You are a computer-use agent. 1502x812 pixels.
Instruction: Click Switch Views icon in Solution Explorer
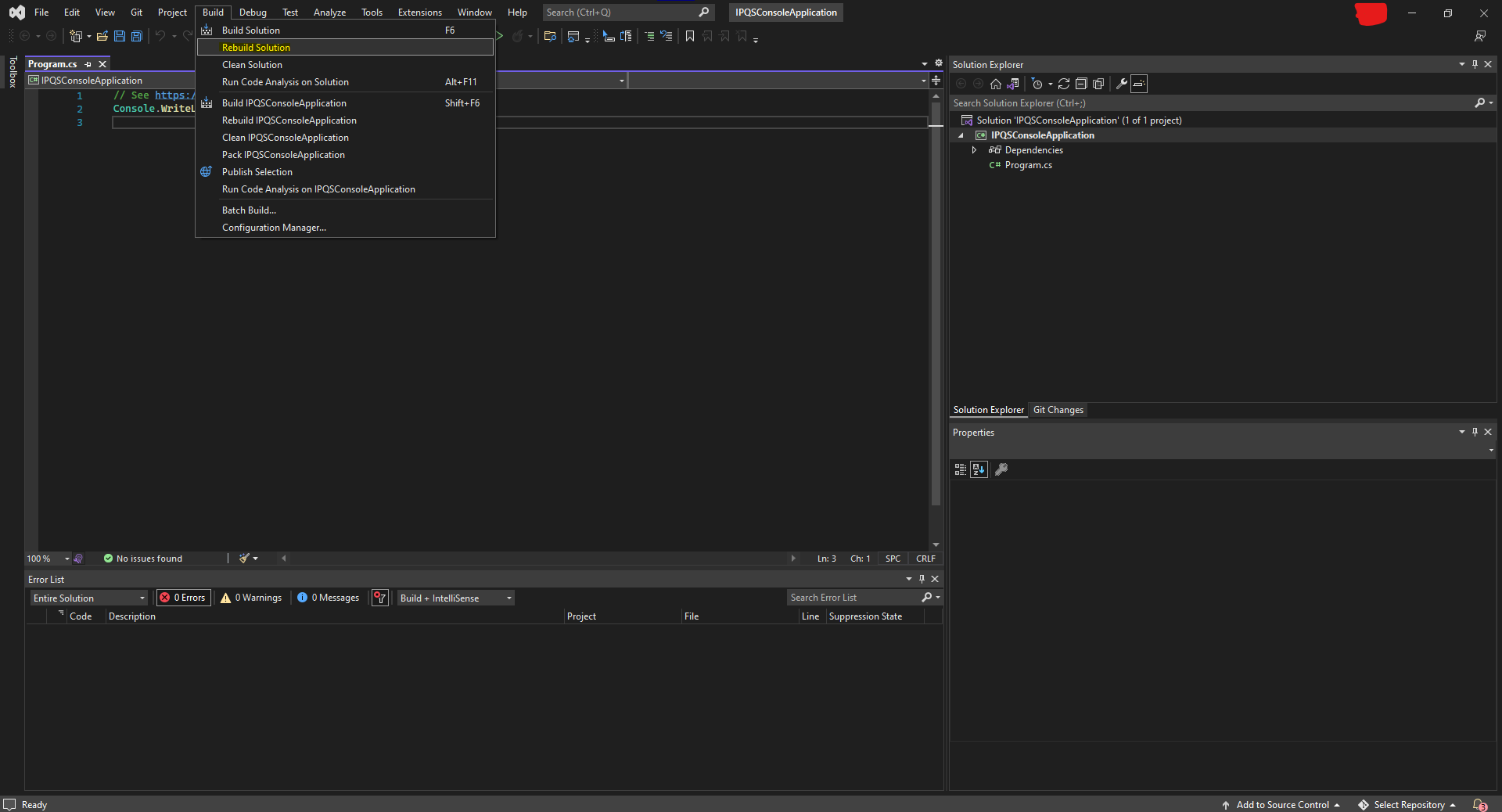pyautogui.click(x=1013, y=84)
